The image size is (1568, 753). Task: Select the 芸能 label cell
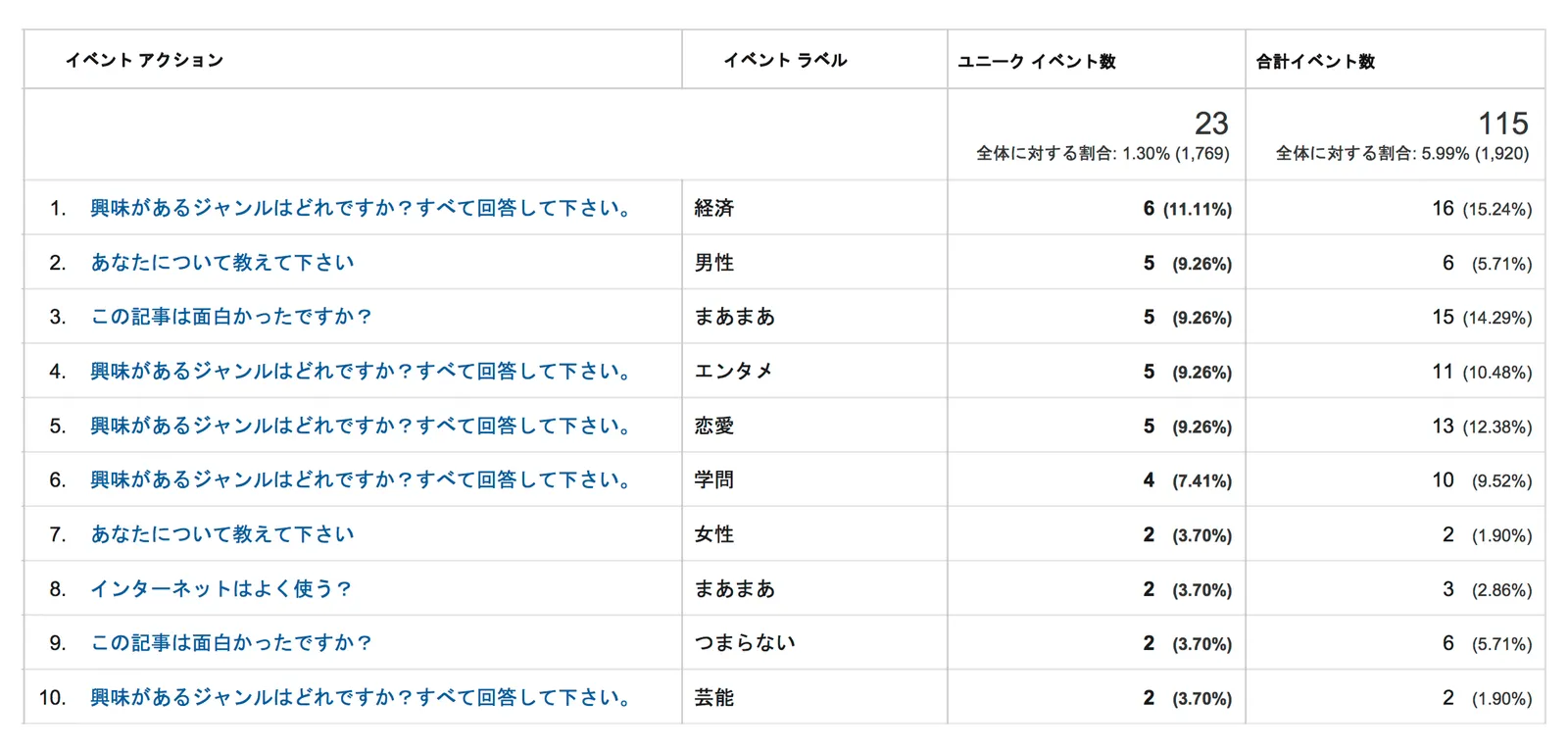pos(714,697)
